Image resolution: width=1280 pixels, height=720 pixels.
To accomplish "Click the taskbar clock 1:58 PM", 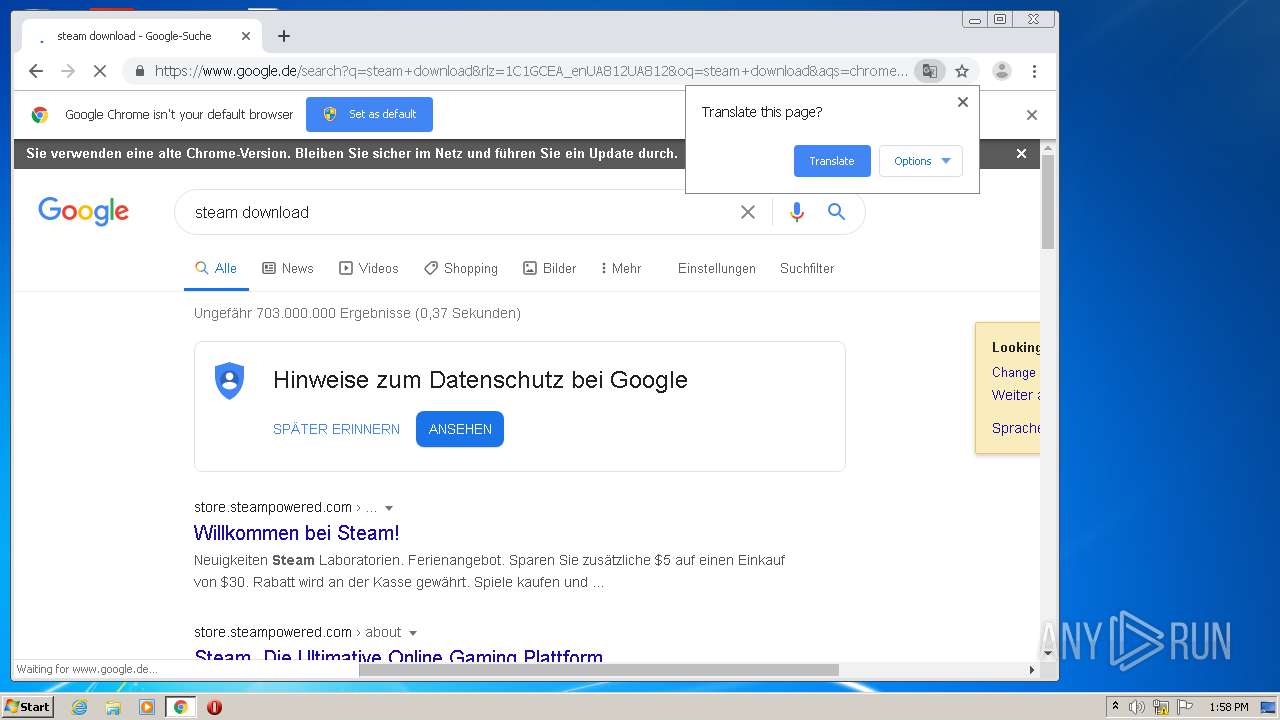I will pyautogui.click(x=1228, y=707).
